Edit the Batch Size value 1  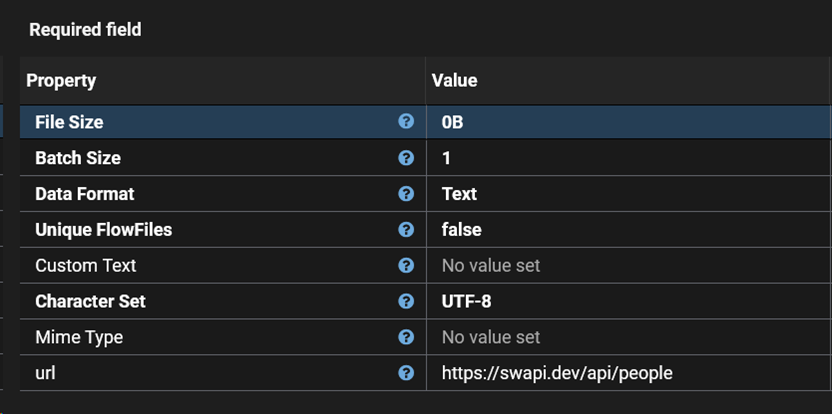446,158
